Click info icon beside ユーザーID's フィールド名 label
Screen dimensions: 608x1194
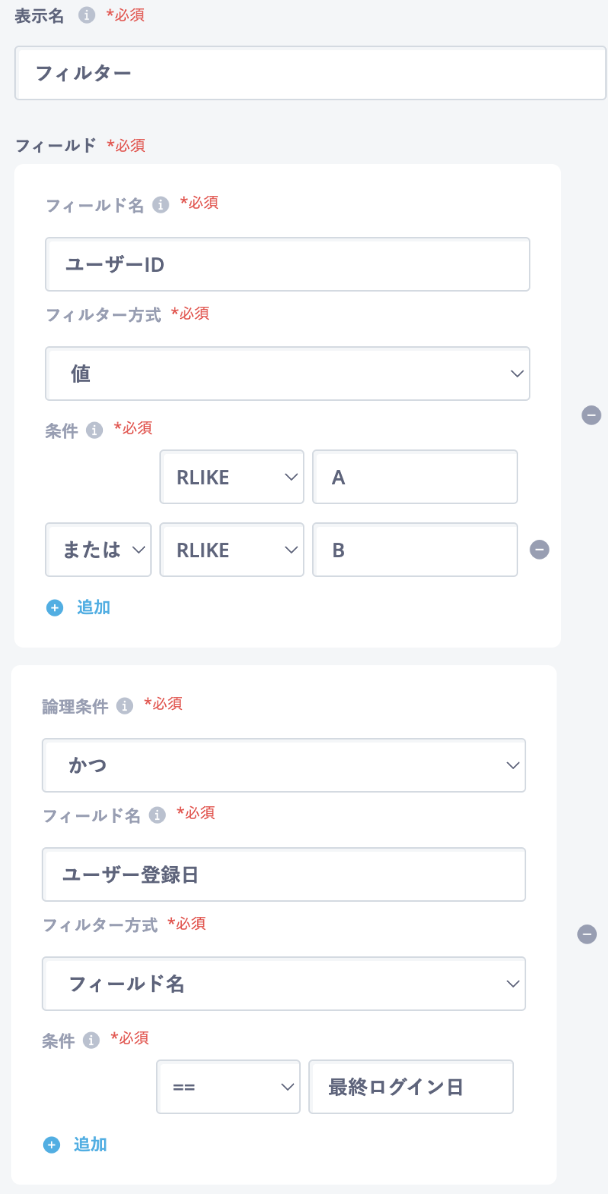point(160,204)
